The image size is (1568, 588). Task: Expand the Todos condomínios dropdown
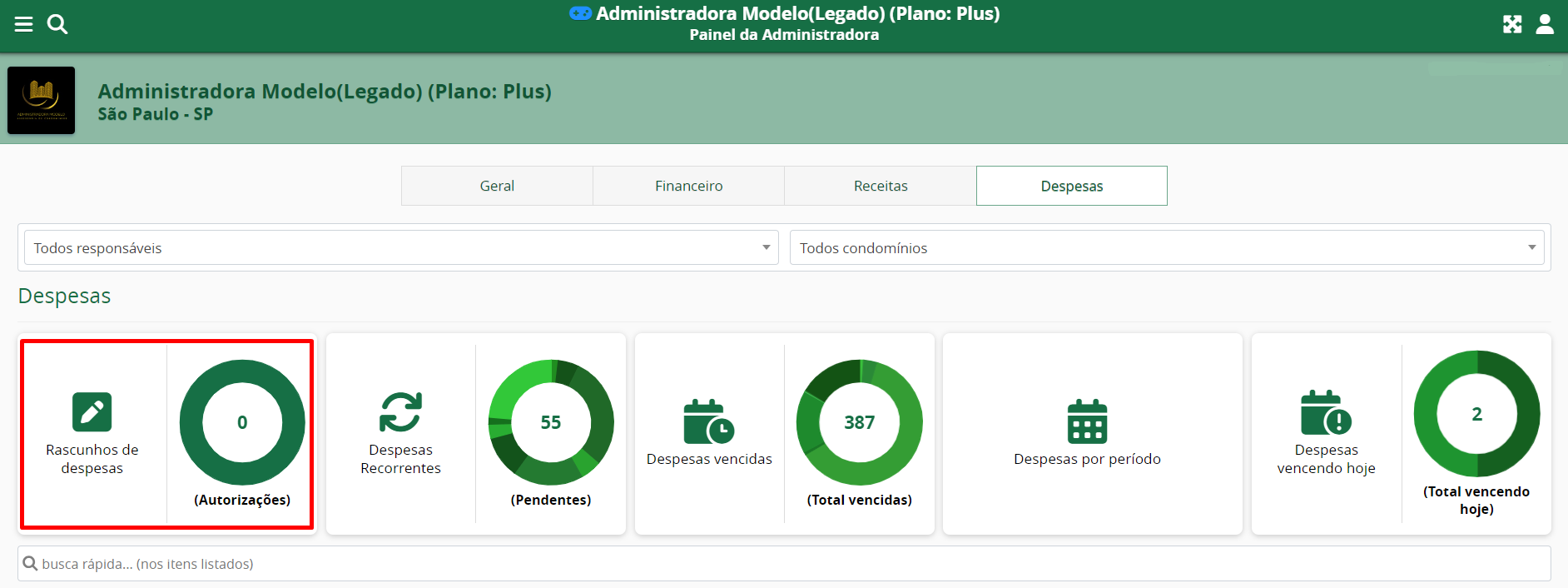1166,248
